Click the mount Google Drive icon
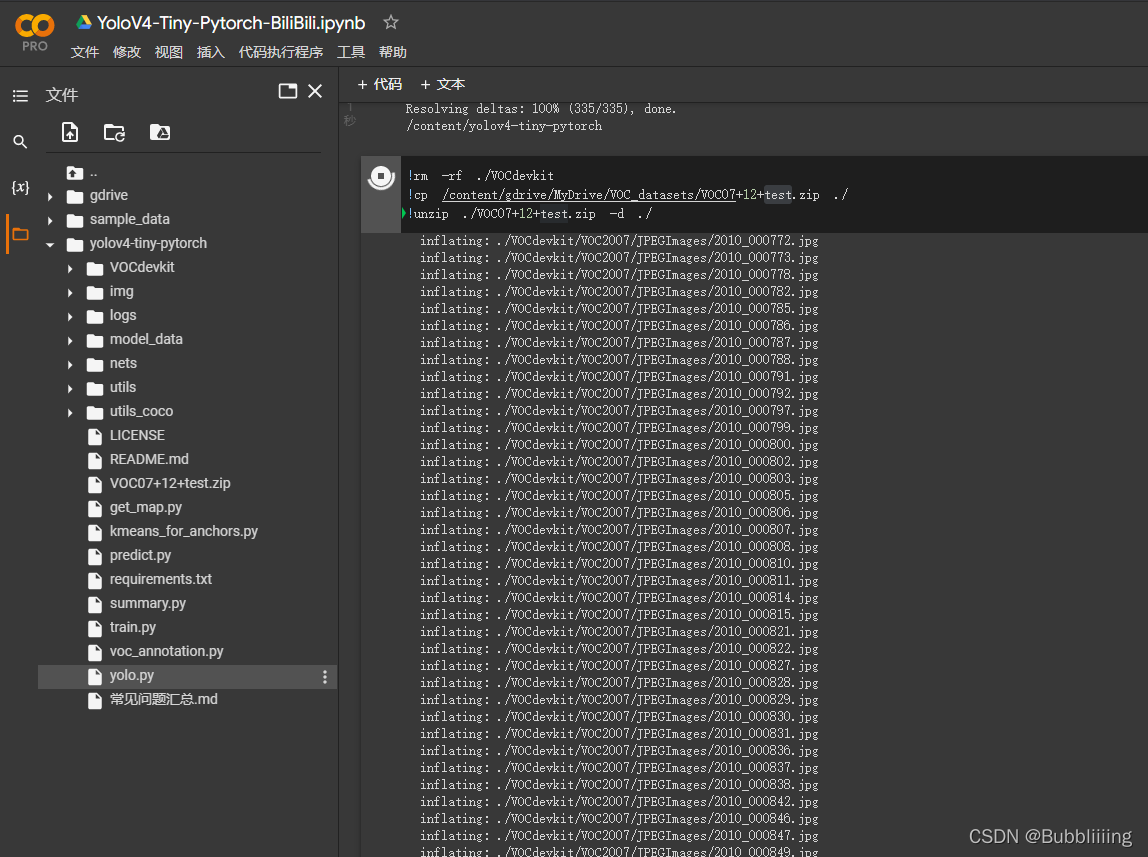 tap(160, 132)
